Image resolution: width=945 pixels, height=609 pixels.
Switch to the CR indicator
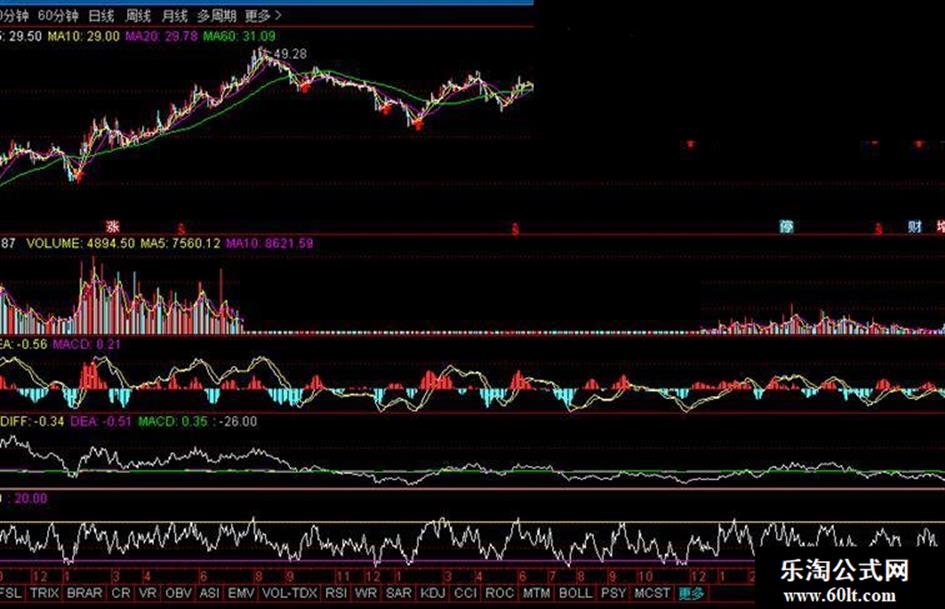[121, 593]
